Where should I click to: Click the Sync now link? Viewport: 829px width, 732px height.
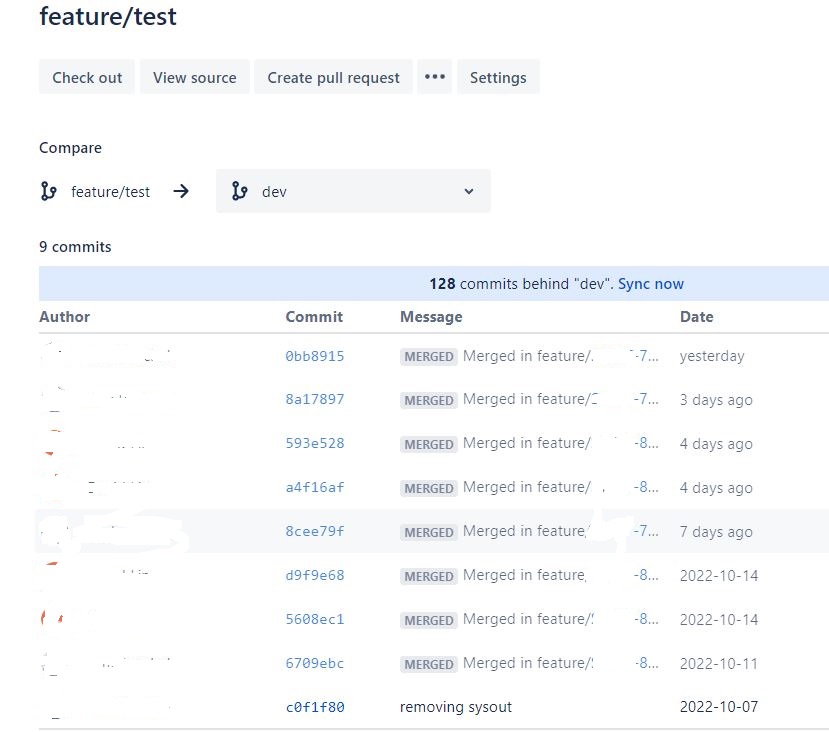(x=651, y=283)
